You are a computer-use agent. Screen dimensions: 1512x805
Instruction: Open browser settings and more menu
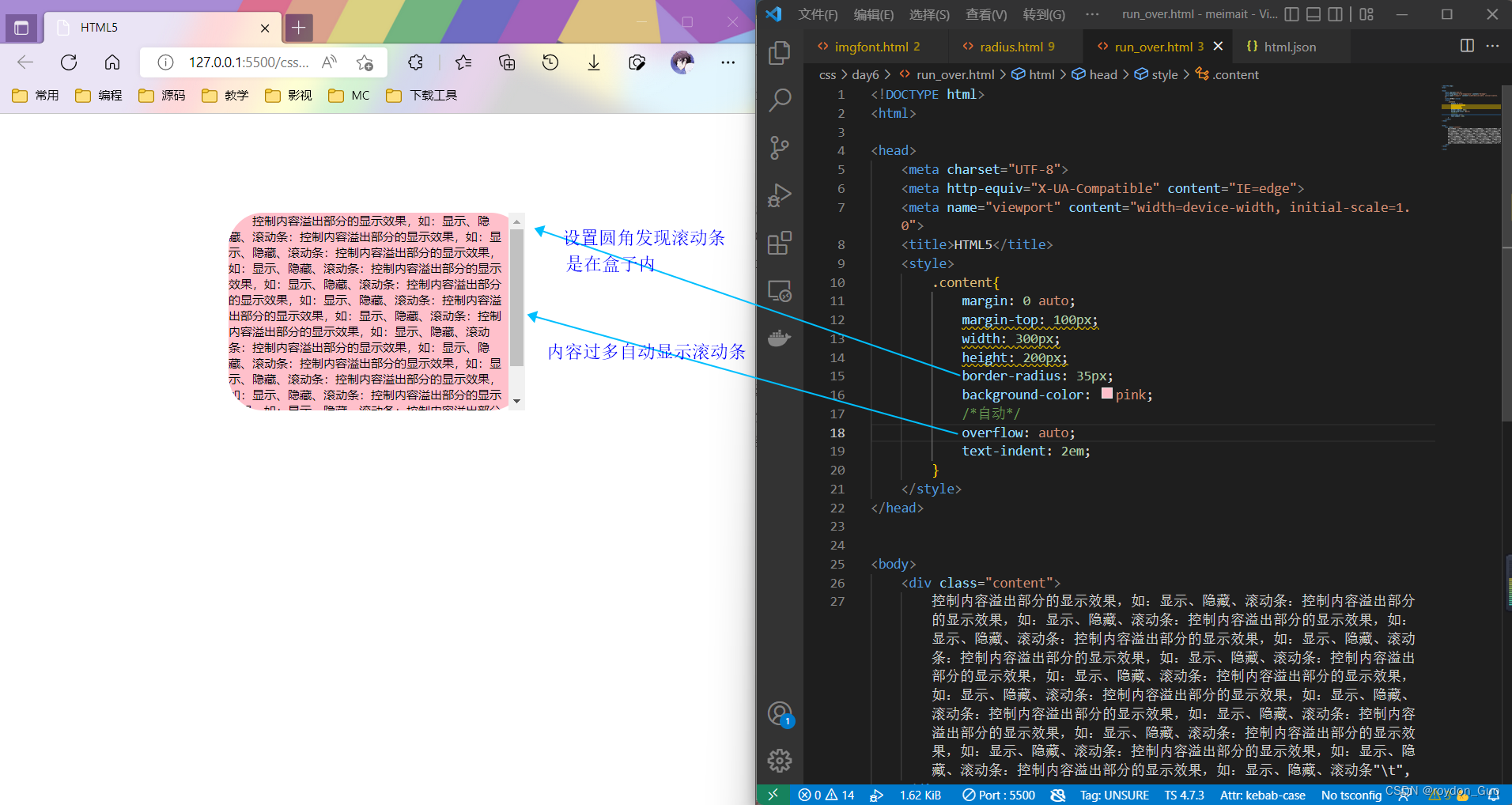pyautogui.click(x=728, y=62)
